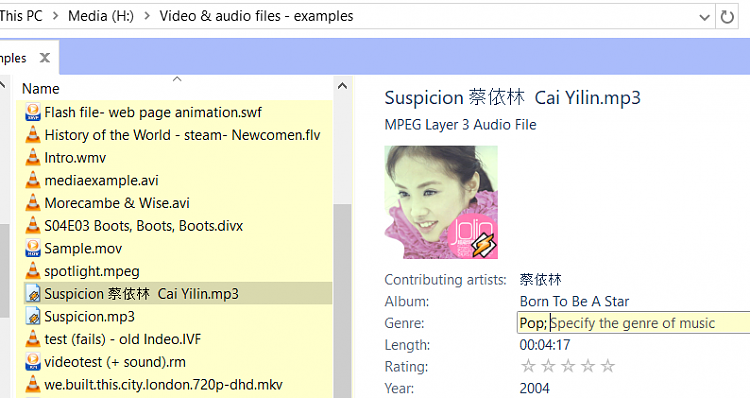Click the Album value Born To Be A Star

pyautogui.click(x=574, y=301)
